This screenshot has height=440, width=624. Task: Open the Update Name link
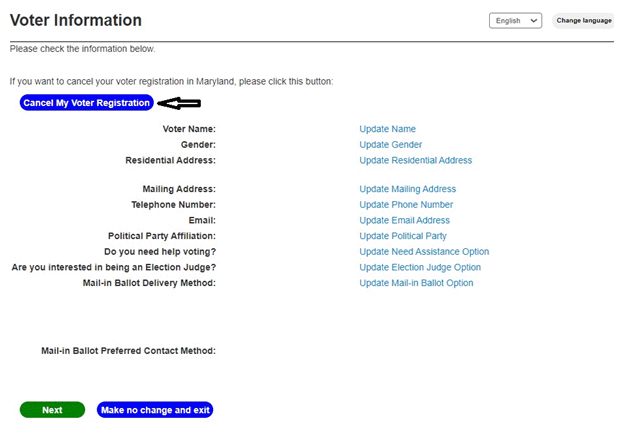click(387, 129)
